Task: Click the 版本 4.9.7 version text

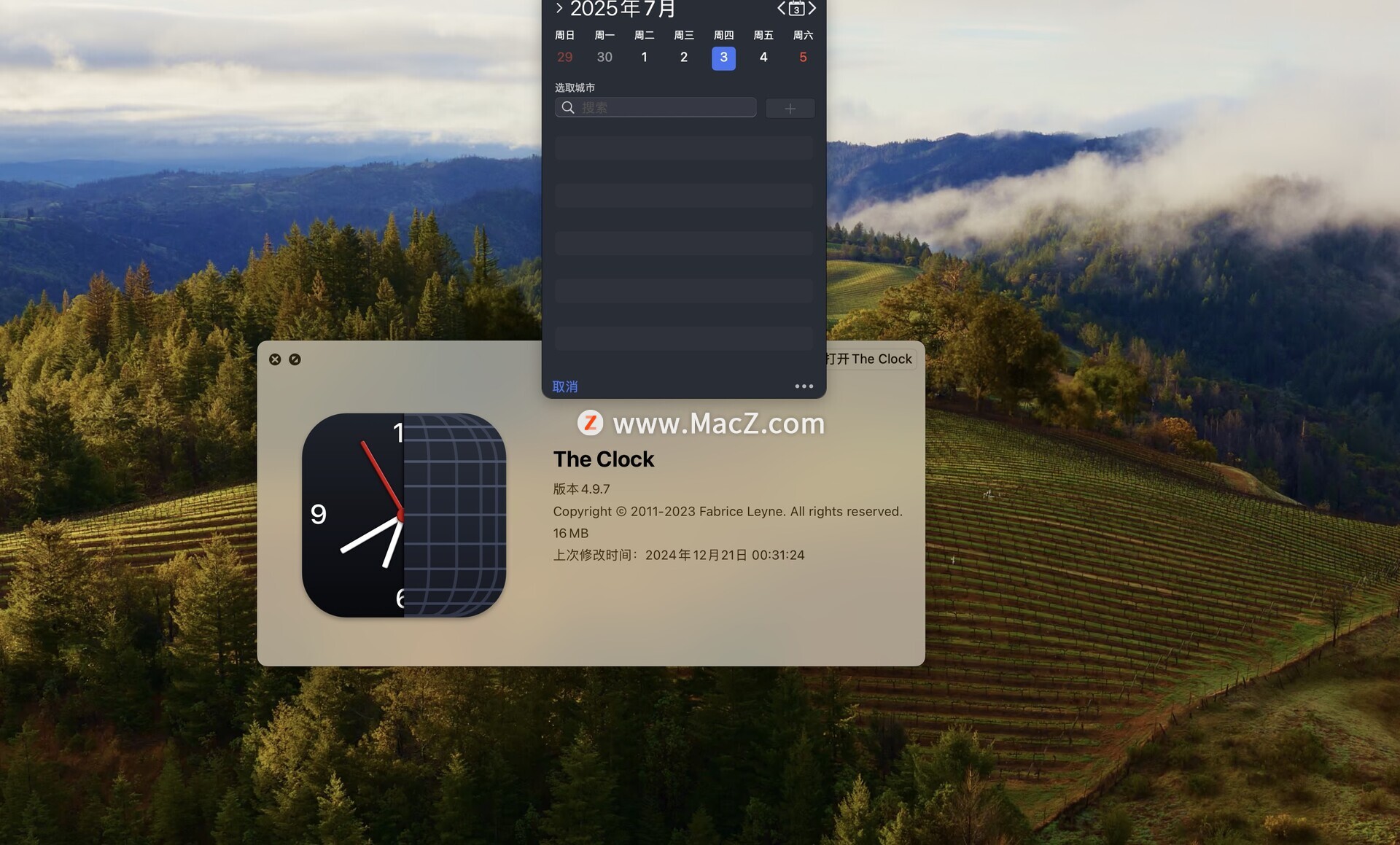Action: click(581, 489)
